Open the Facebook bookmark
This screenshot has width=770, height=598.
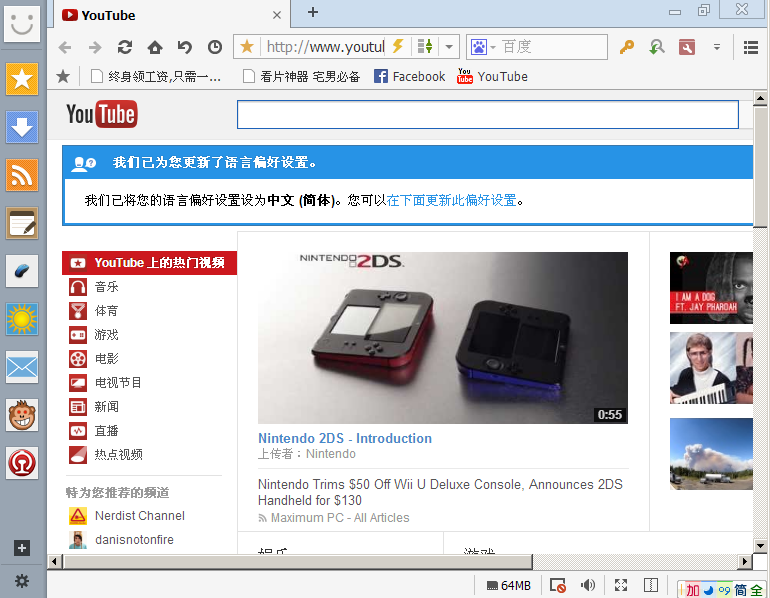409,77
